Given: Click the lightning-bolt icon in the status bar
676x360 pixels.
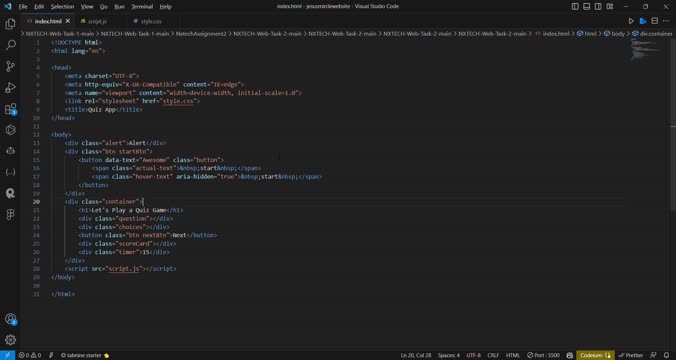Looking at the screenshot, I should 51,355.
